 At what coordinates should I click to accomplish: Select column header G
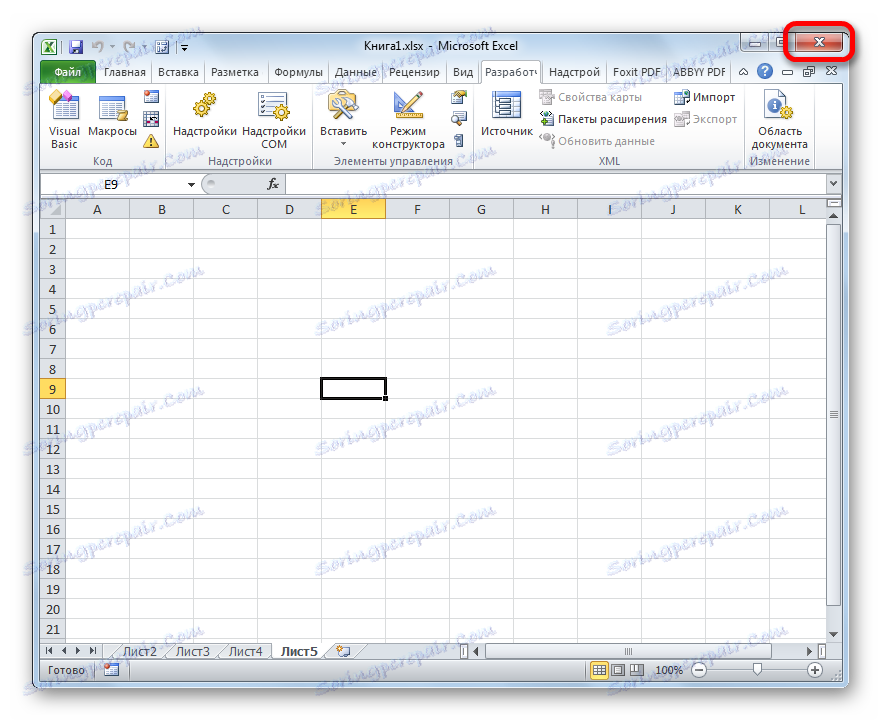pos(481,210)
